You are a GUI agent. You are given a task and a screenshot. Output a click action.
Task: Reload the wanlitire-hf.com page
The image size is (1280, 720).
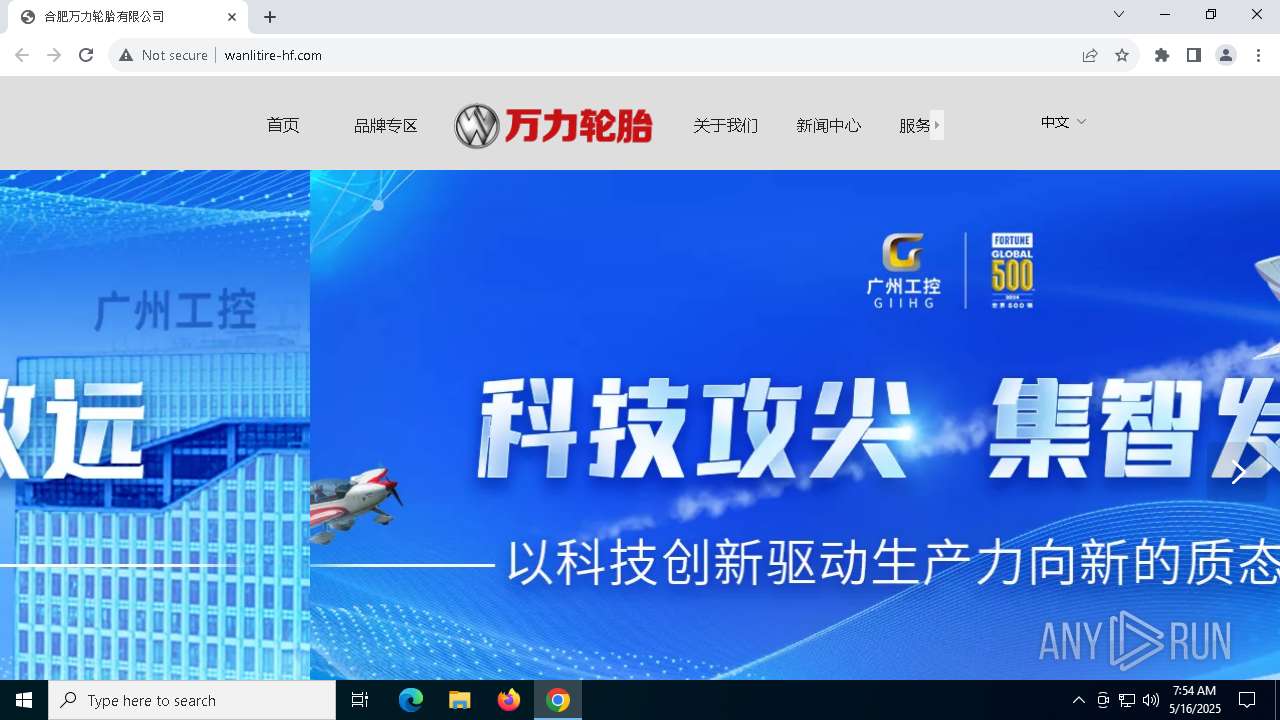pyautogui.click(x=86, y=55)
